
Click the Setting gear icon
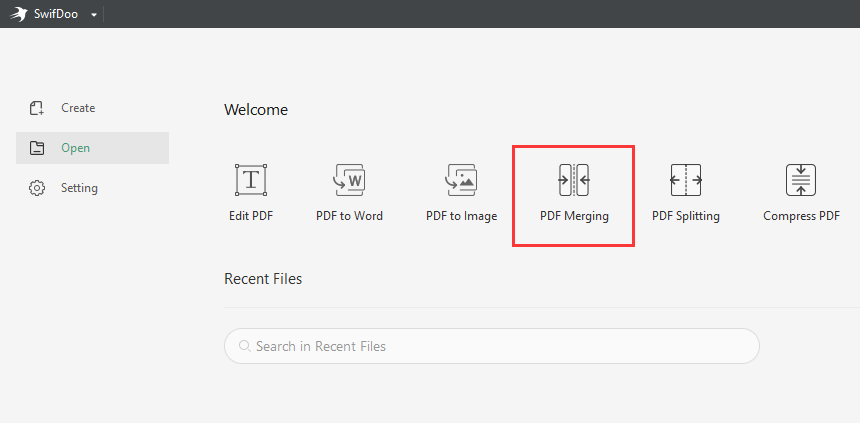point(37,188)
